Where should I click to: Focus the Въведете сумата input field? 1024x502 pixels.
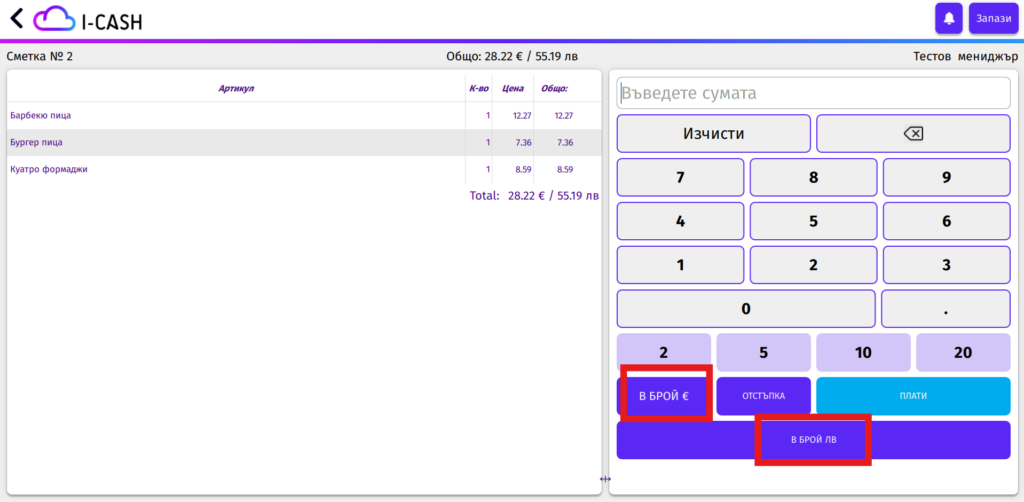[813, 93]
